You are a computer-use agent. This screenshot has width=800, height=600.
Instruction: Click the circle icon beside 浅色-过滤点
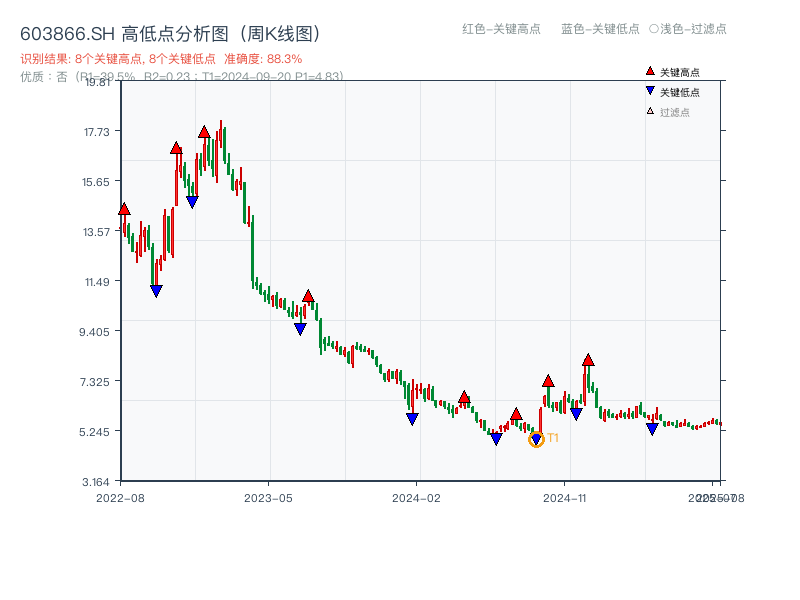click(x=653, y=29)
